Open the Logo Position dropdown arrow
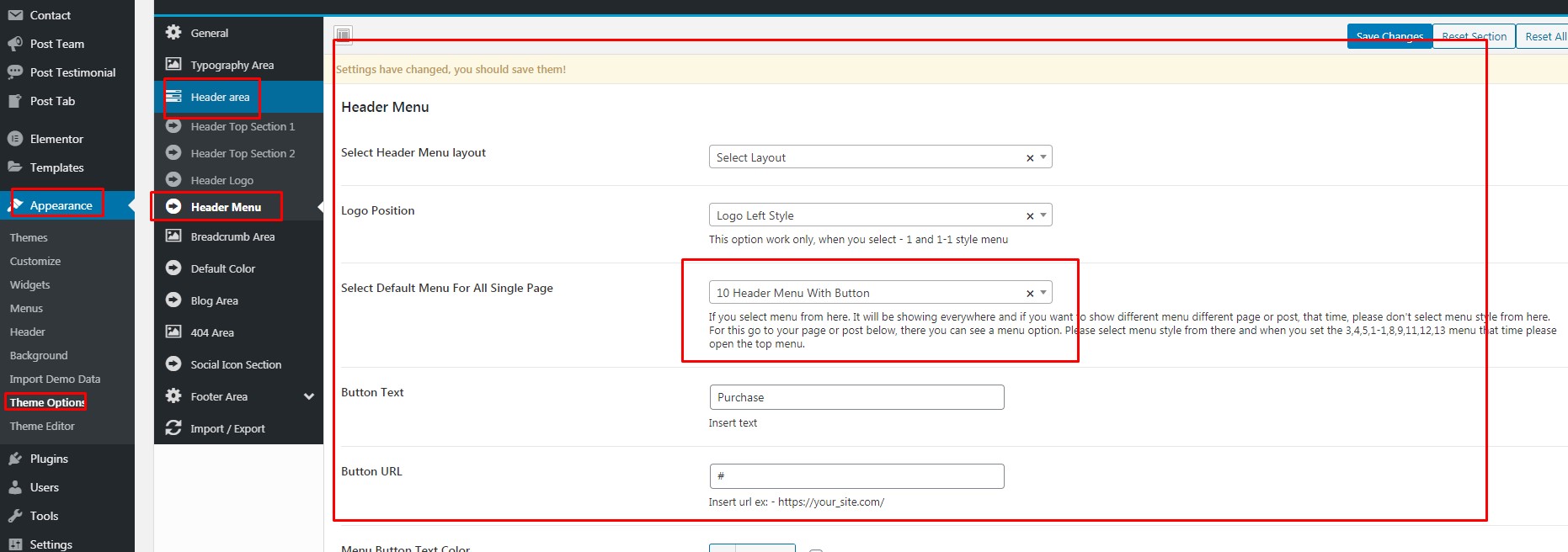Image resolution: width=1568 pixels, height=552 pixels. pyautogui.click(x=1043, y=215)
